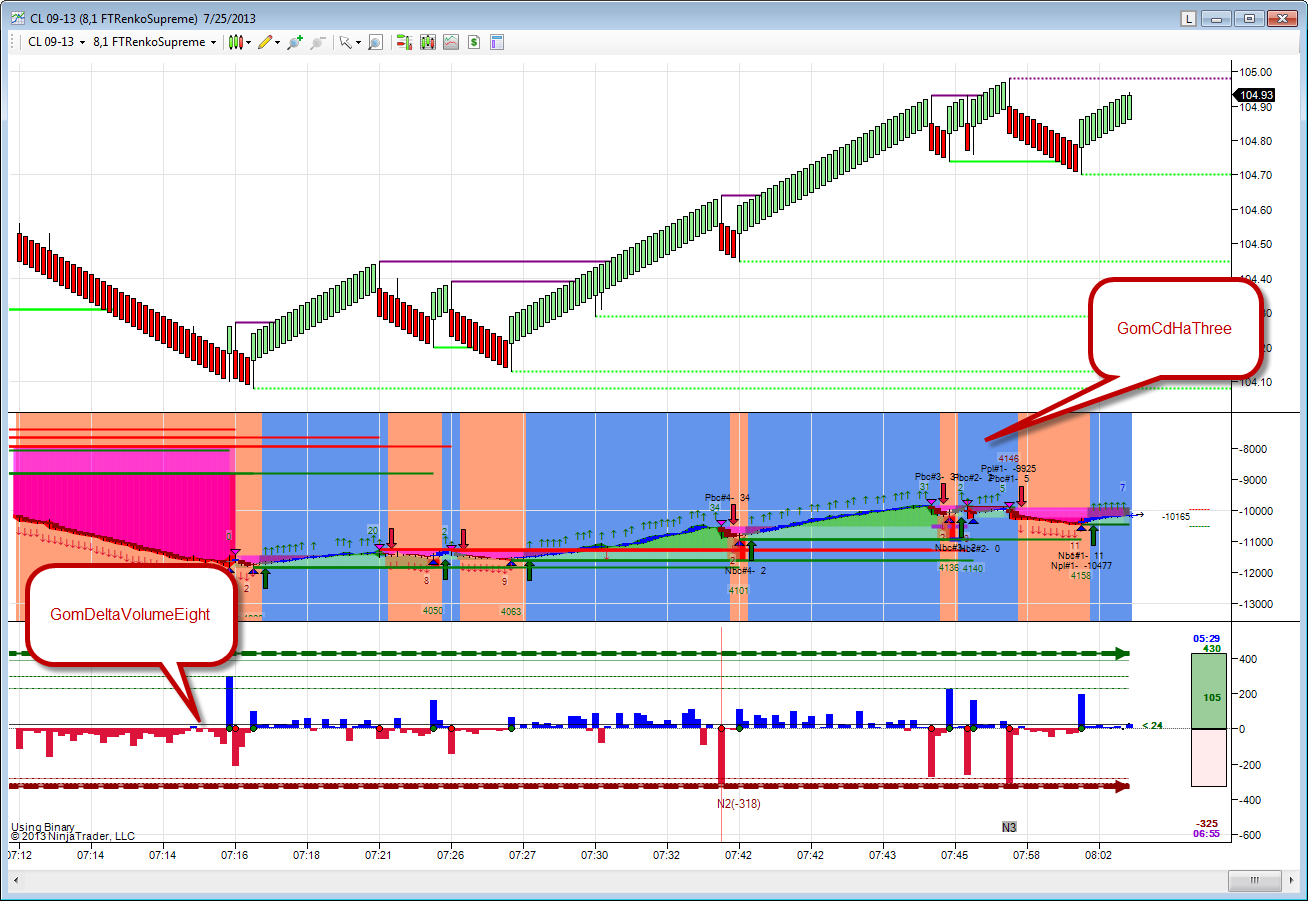Click the 07:30 time axis label
The image size is (1308, 901).
(x=595, y=855)
